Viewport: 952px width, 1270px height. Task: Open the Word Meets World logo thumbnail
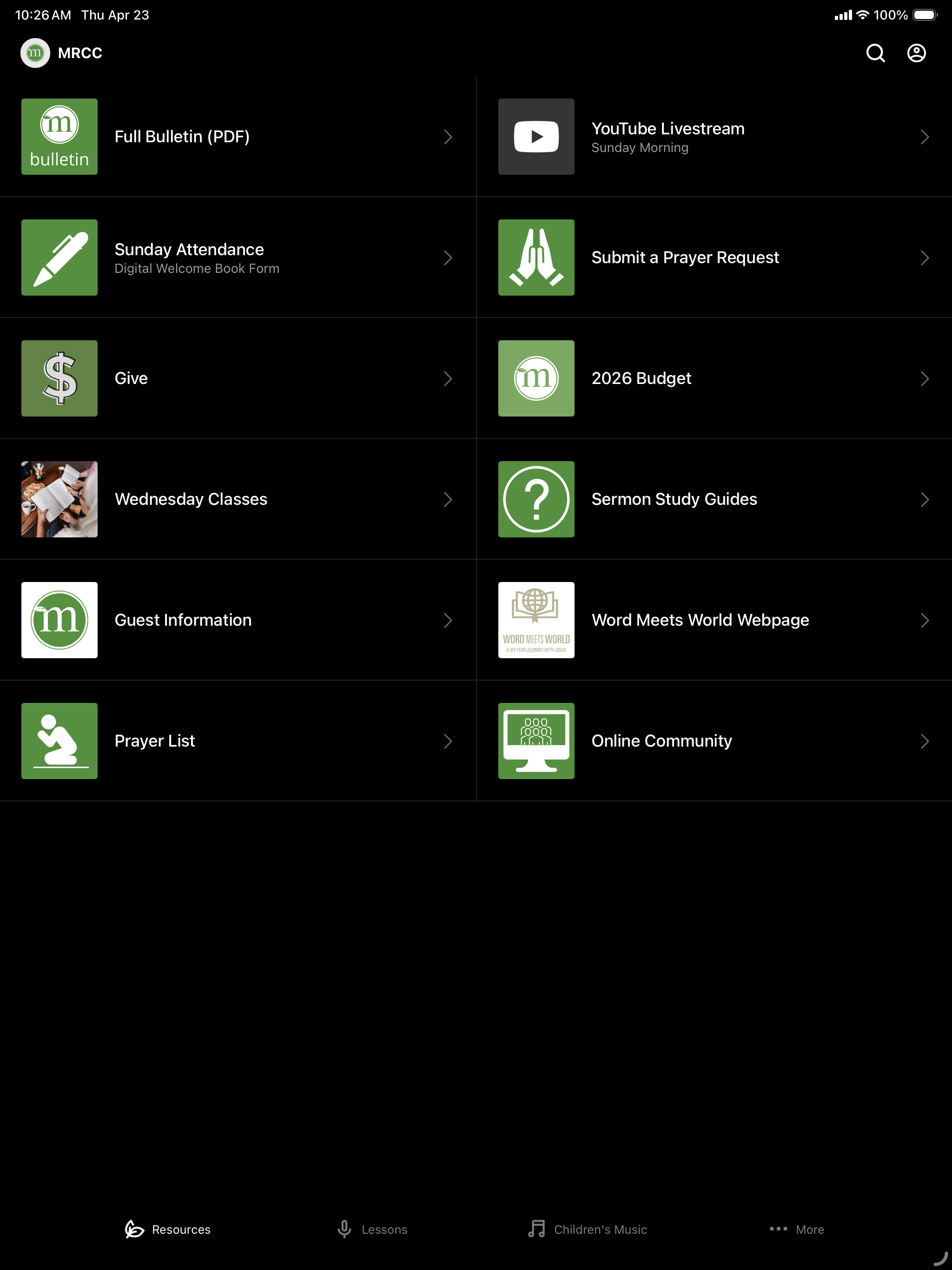coord(536,620)
